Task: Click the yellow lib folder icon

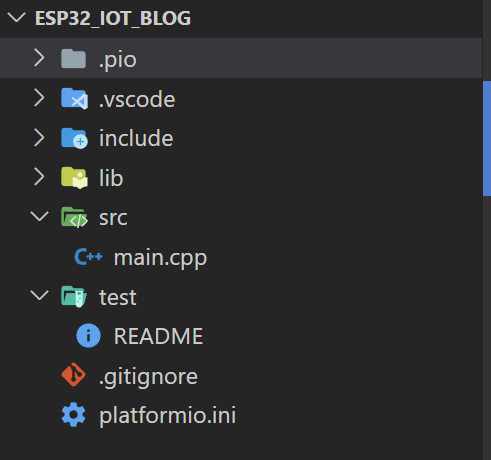Action: 75,178
